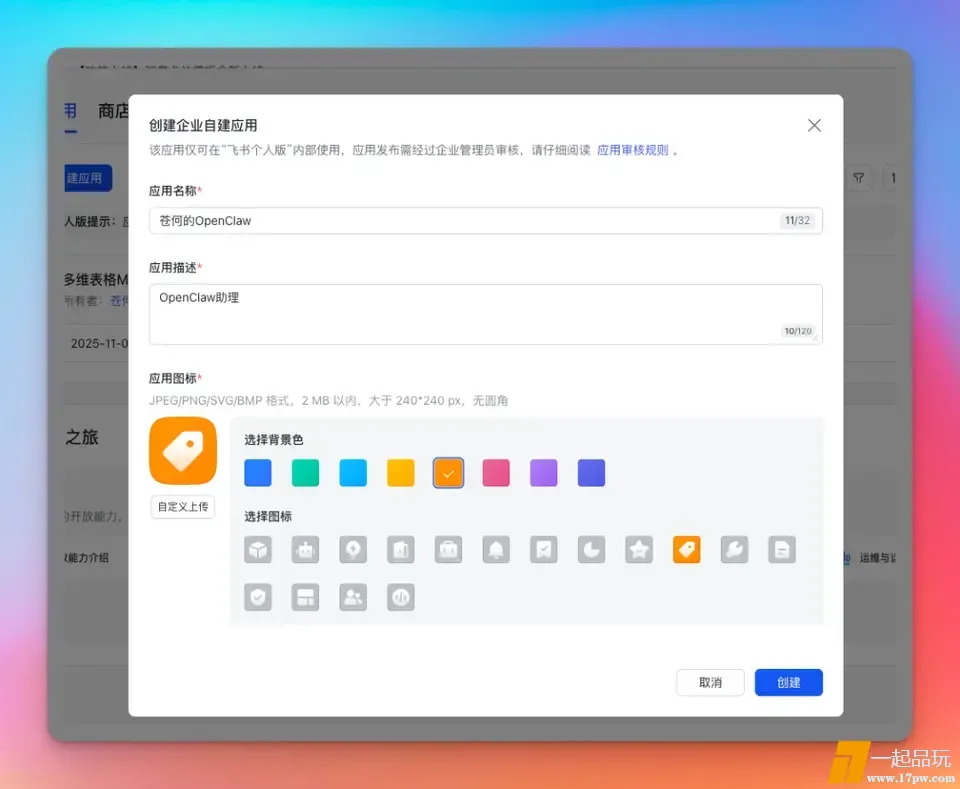Close the create app dialog

pyautogui.click(x=814, y=125)
